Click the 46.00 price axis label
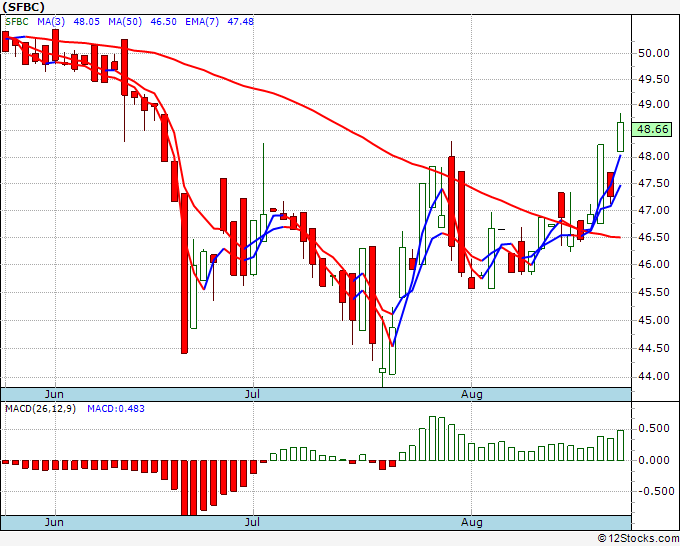The width and height of the screenshot is (680, 546). pyautogui.click(x=654, y=264)
